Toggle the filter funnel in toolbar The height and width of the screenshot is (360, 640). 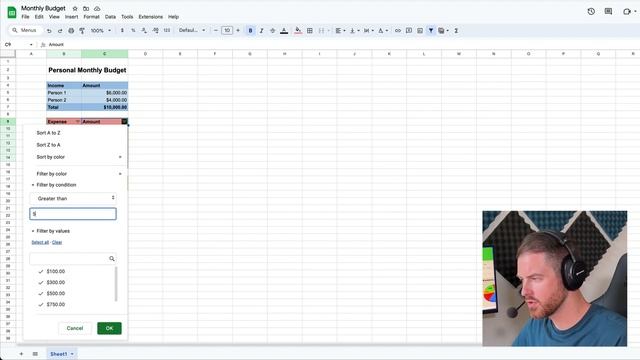click(431, 31)
